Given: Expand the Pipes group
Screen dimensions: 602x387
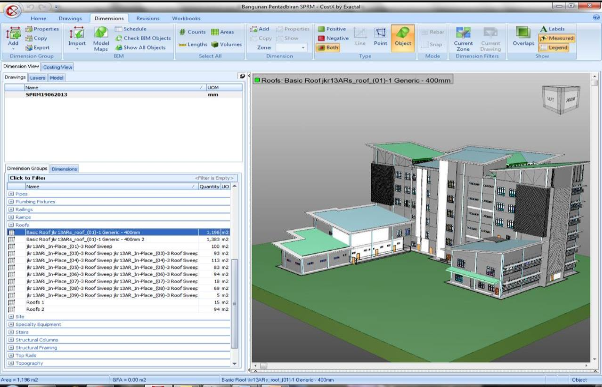Looking at the screenshot, I should tap(11, 194).
